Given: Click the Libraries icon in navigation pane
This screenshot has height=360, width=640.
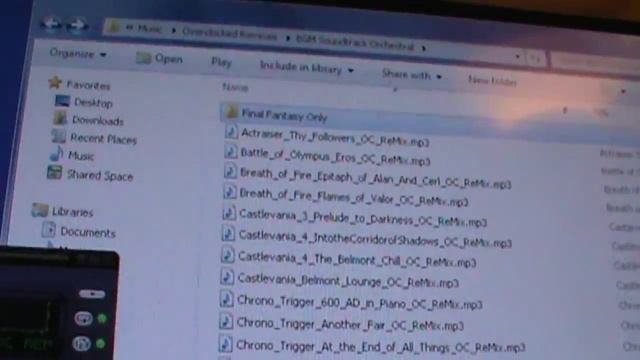Looking at the screenshot, I should click(x=40, y=210).
